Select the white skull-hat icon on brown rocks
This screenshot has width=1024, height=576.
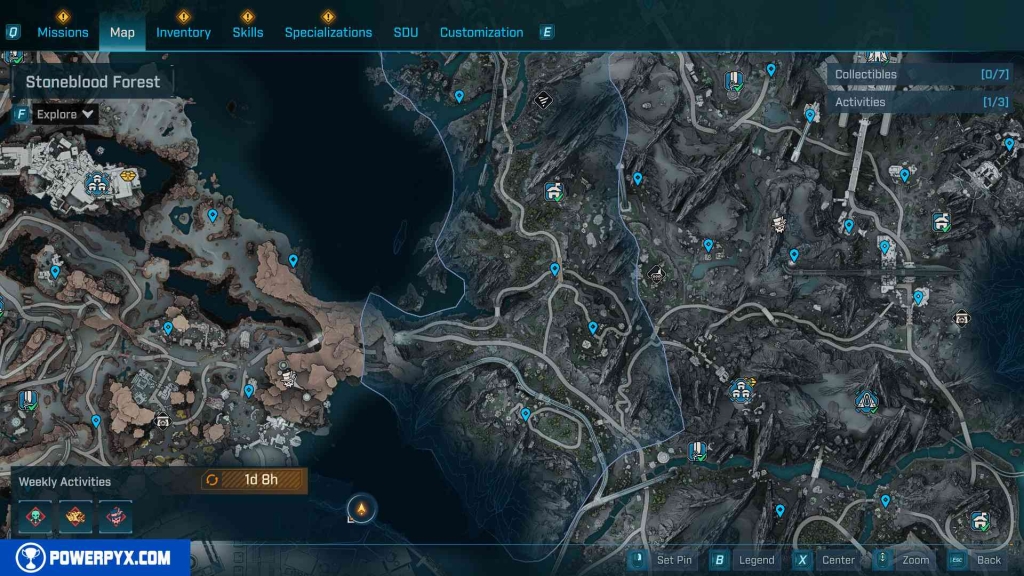click(x=287, y=377)
